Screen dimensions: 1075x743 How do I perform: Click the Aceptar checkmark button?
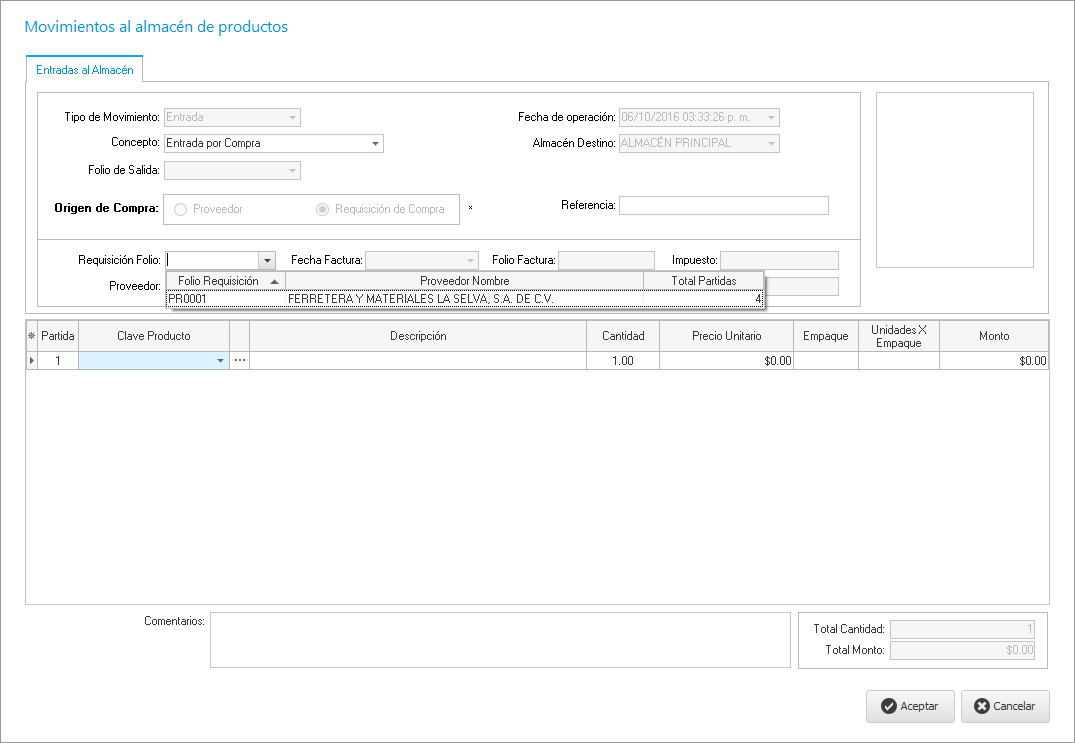pos(909,706)
